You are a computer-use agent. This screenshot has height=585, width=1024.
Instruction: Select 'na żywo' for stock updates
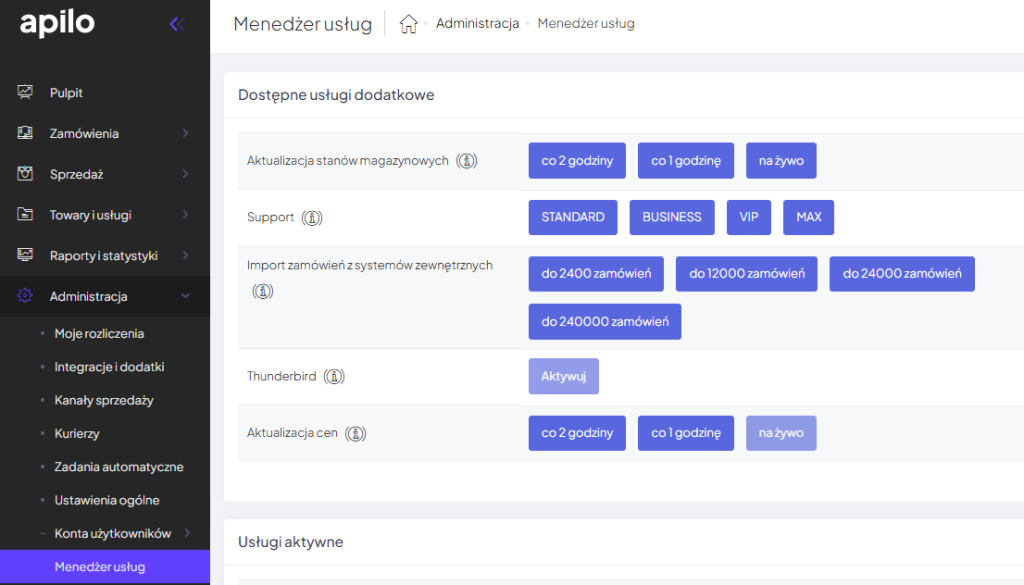(781, 161)
